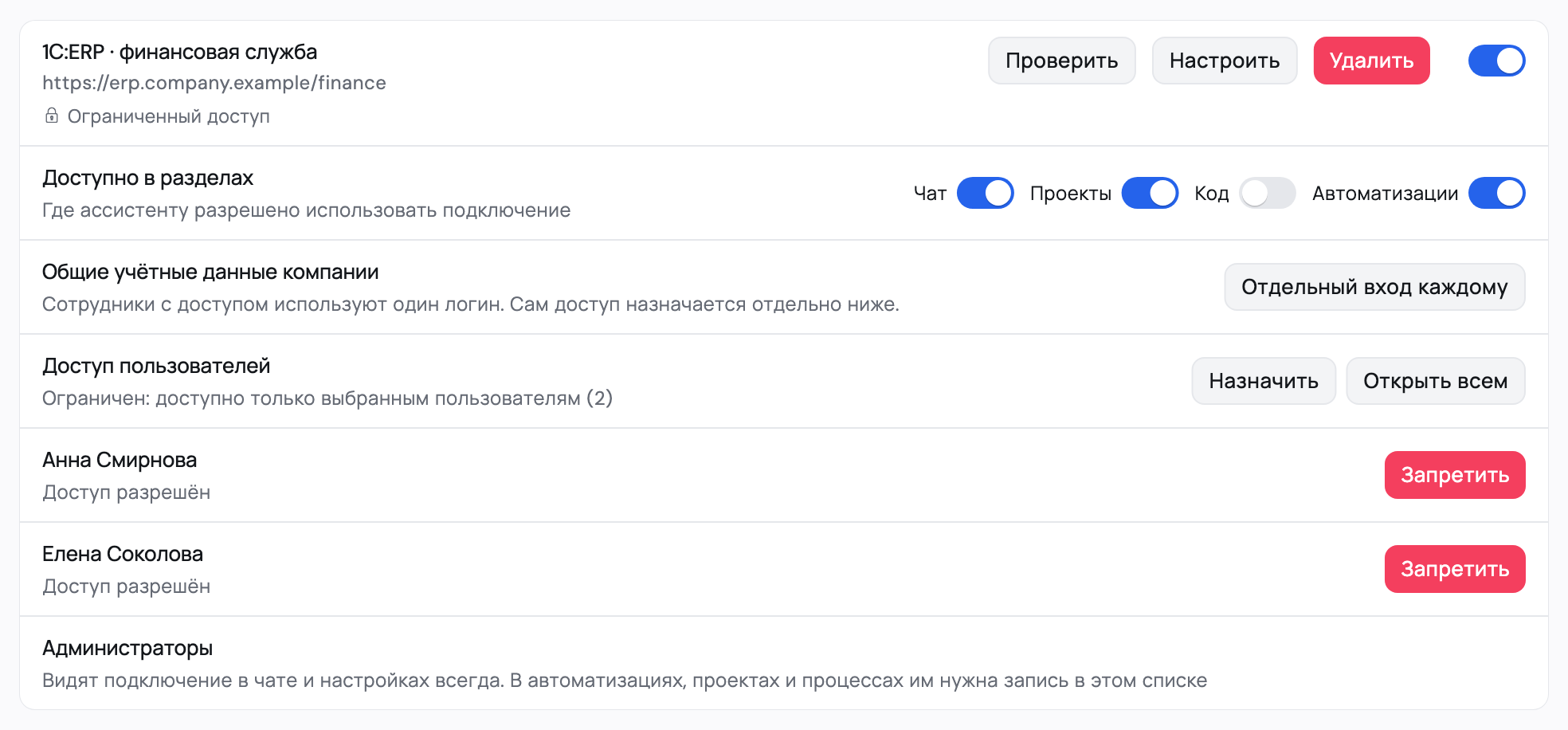Toggle the main 1C:ERP connection switch
This screenshot has width=1568, height=730.
(x=1496, y=61)
